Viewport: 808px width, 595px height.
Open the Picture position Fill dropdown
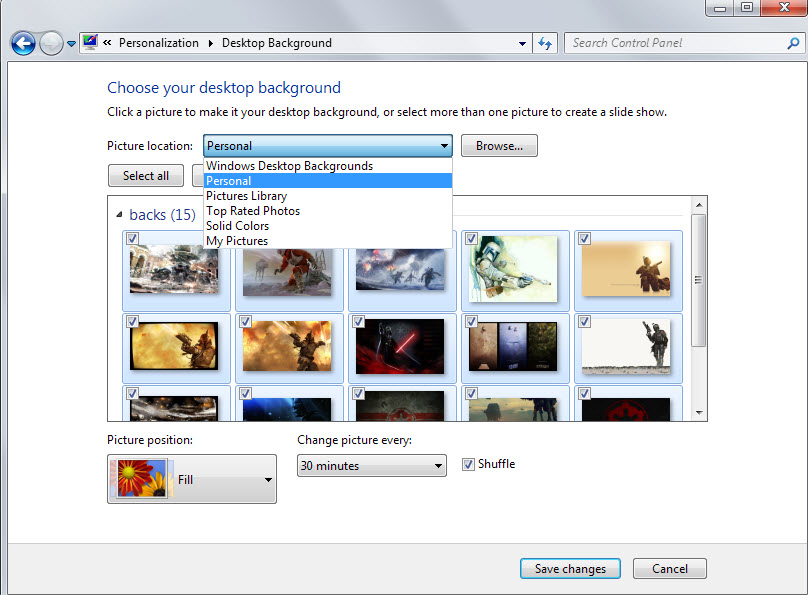pyautogui.click(x=192, y=479)
